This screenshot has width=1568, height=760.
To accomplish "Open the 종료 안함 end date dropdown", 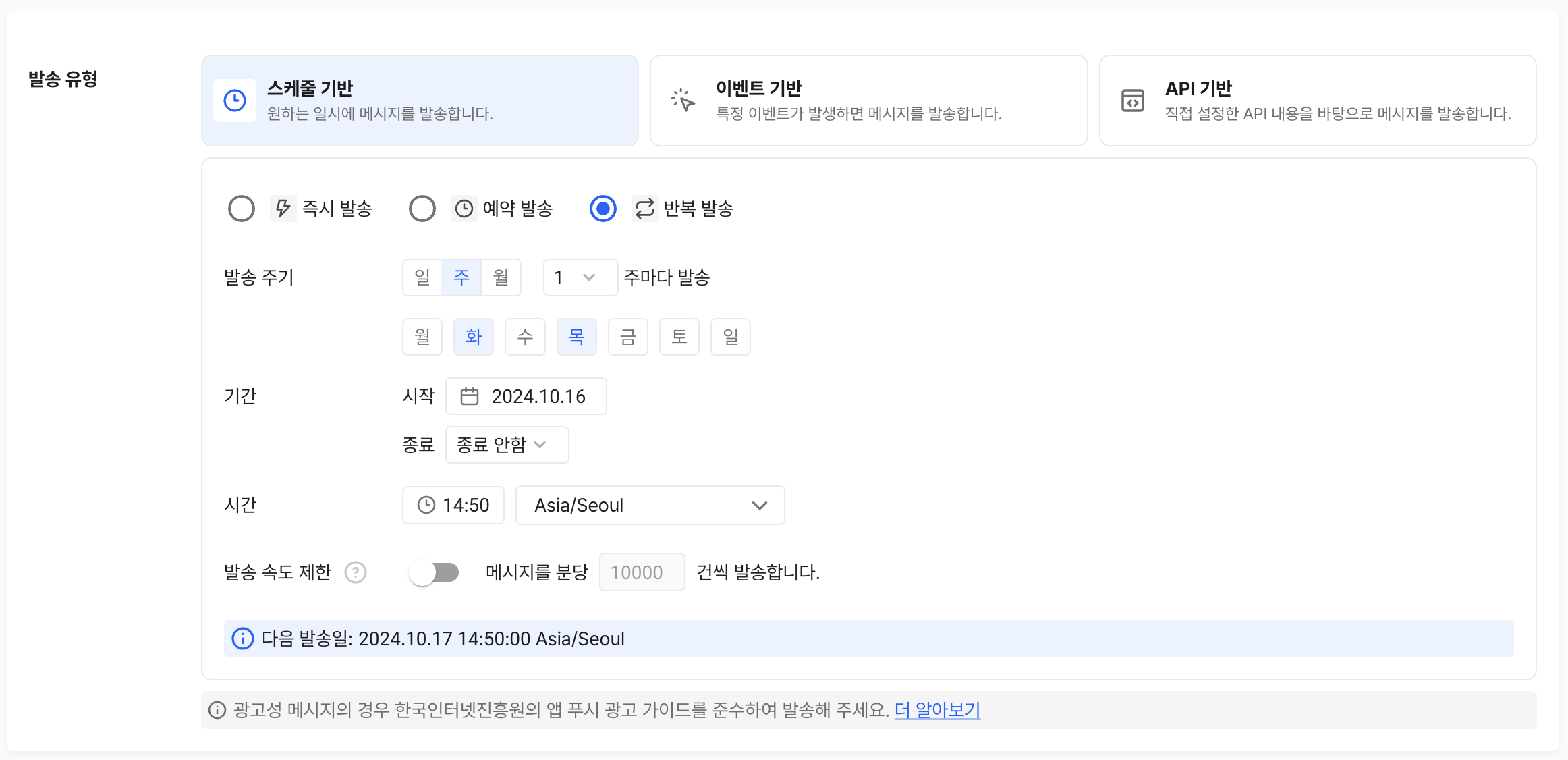I will coord(507,445).
